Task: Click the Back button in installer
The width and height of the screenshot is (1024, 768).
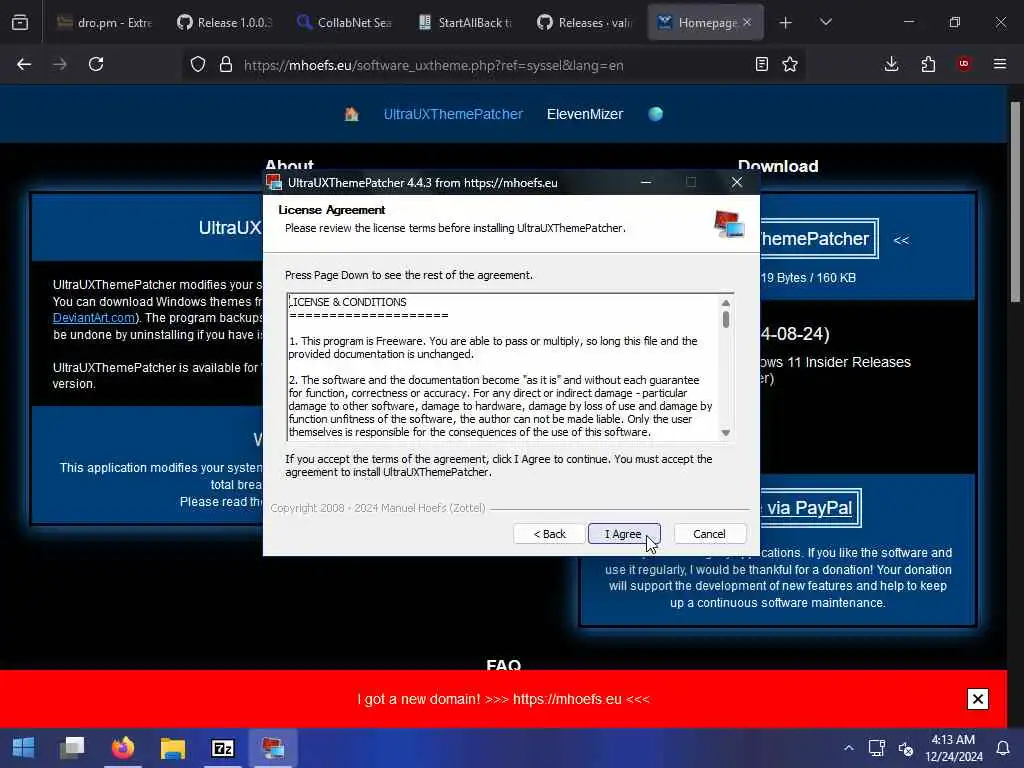Action: [x=549, y=534]
